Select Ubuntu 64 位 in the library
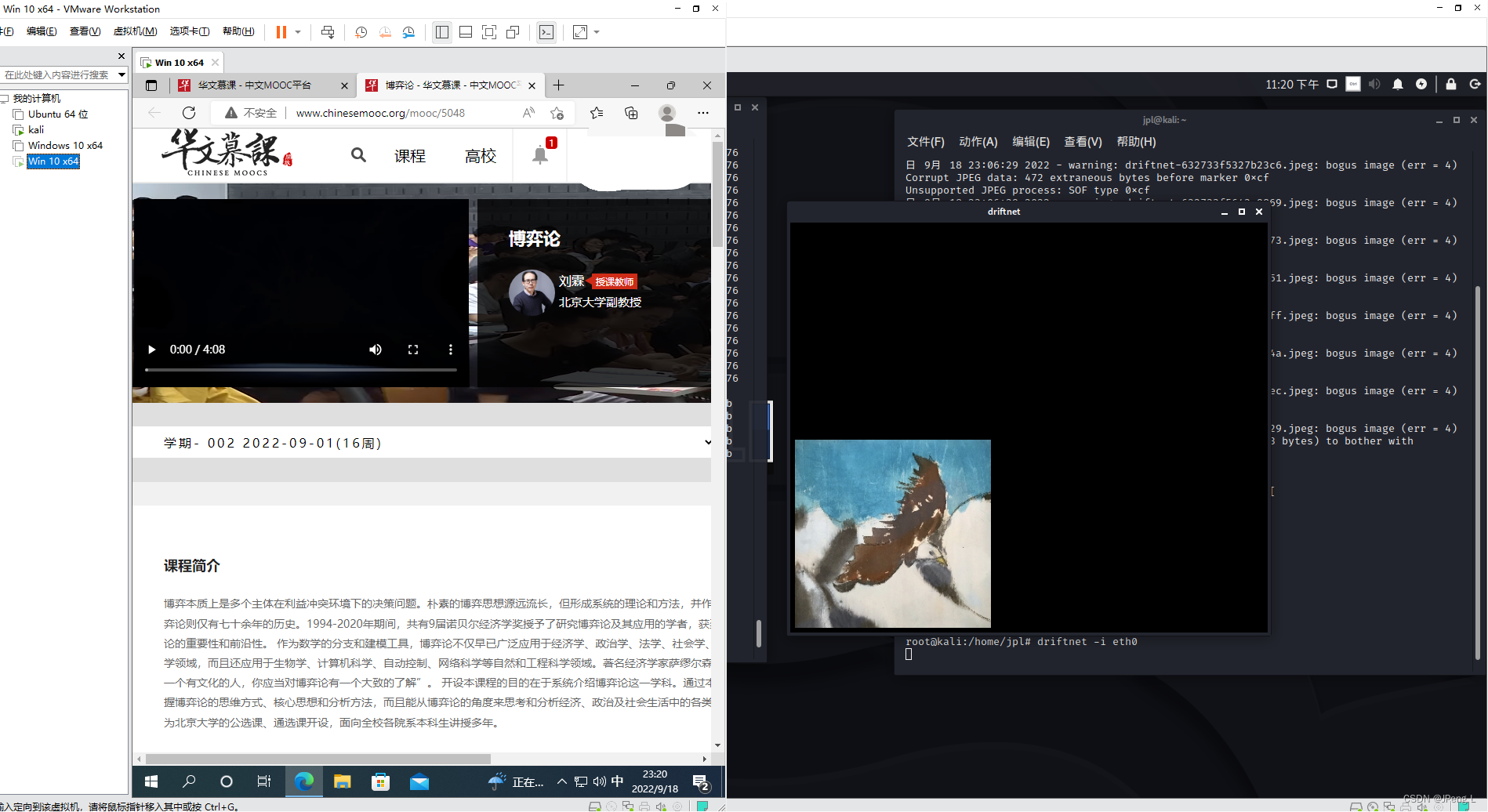1488x812 pixels. click(58, 114)
